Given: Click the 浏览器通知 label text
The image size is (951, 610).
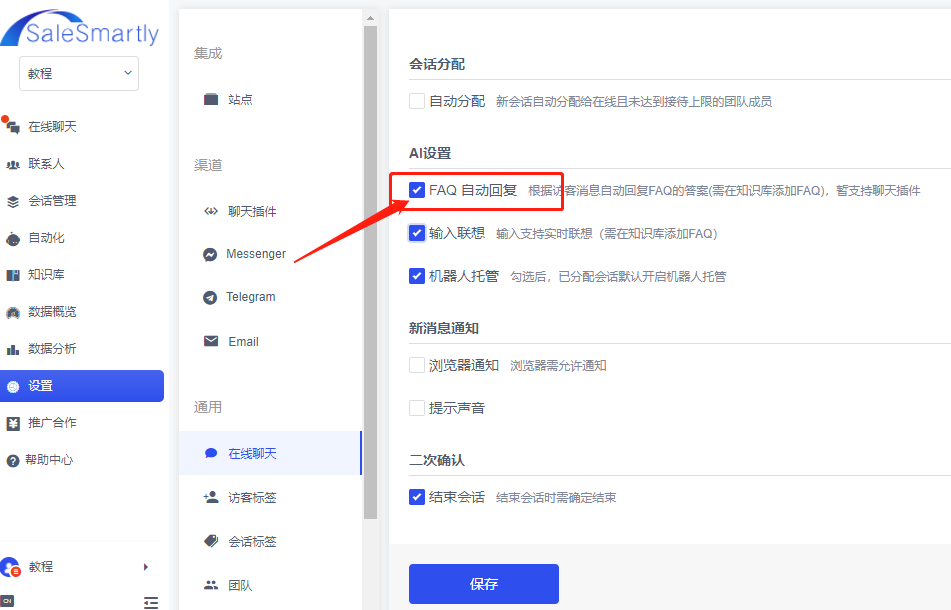Looking at the screenshot, I should [x=464, y=365].
